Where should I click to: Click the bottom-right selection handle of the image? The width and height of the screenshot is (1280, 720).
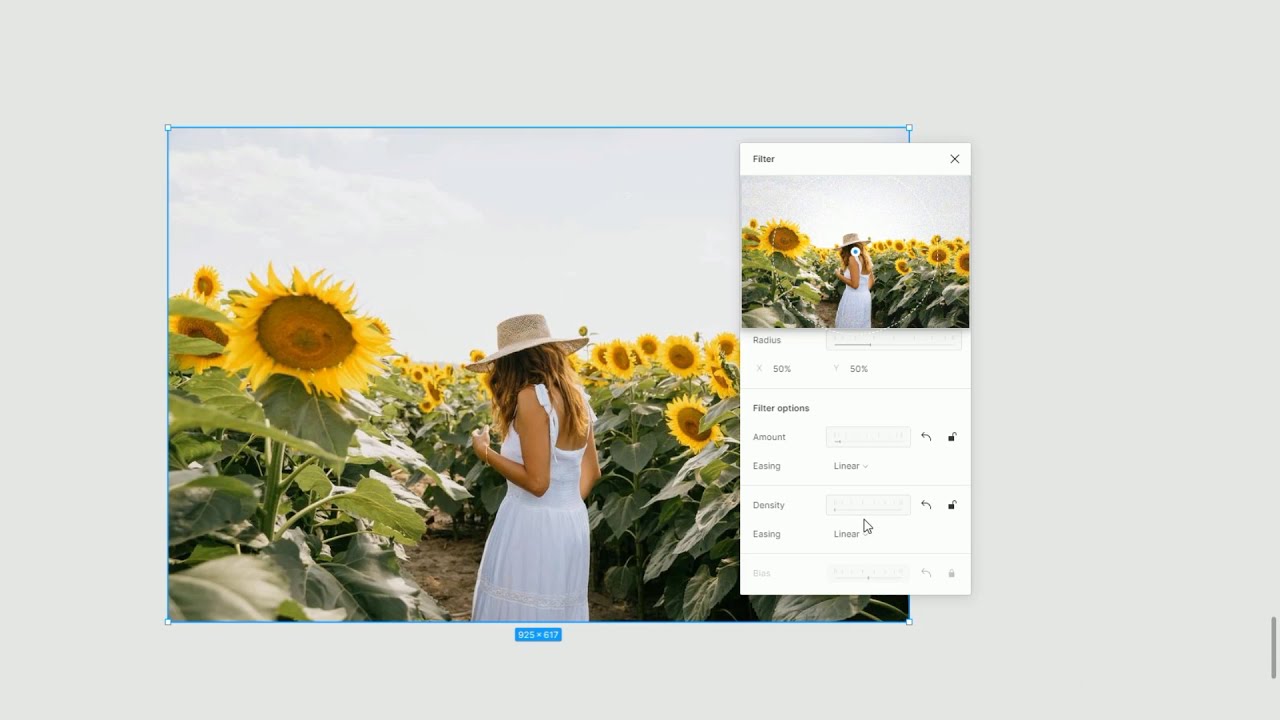[909, 622]
